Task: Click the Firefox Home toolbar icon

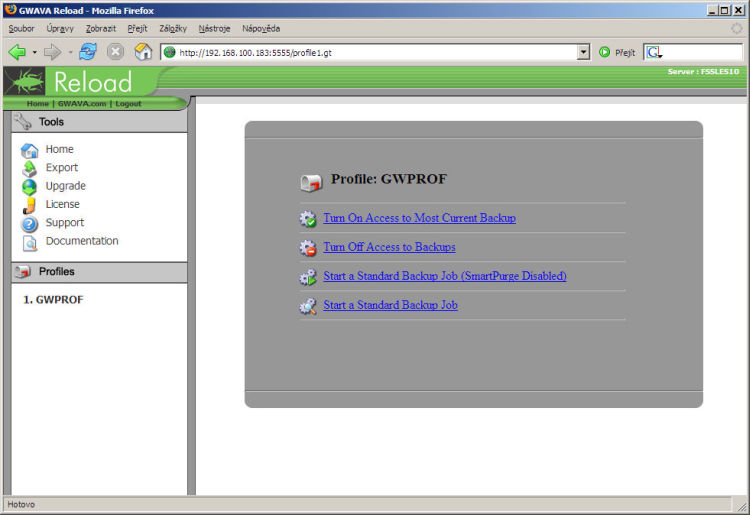Action: click(143, 52)
